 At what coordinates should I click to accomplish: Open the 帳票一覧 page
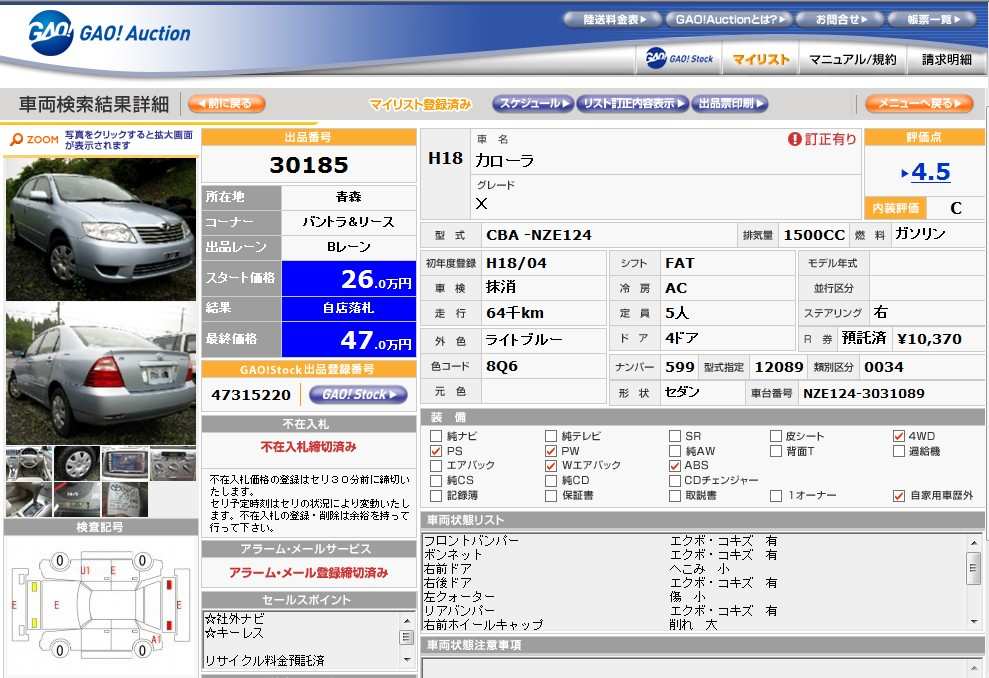932,20
